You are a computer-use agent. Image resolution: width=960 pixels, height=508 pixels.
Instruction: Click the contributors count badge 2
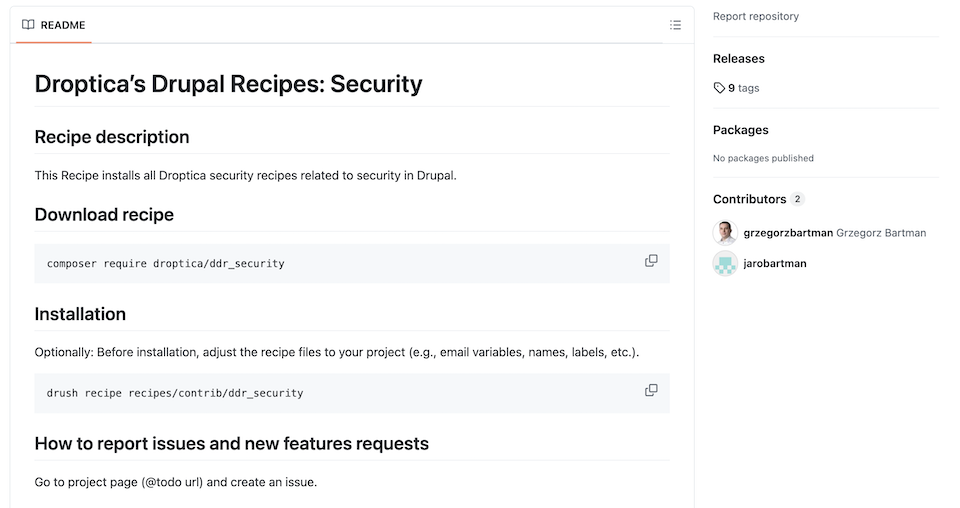tap(797, 199)
